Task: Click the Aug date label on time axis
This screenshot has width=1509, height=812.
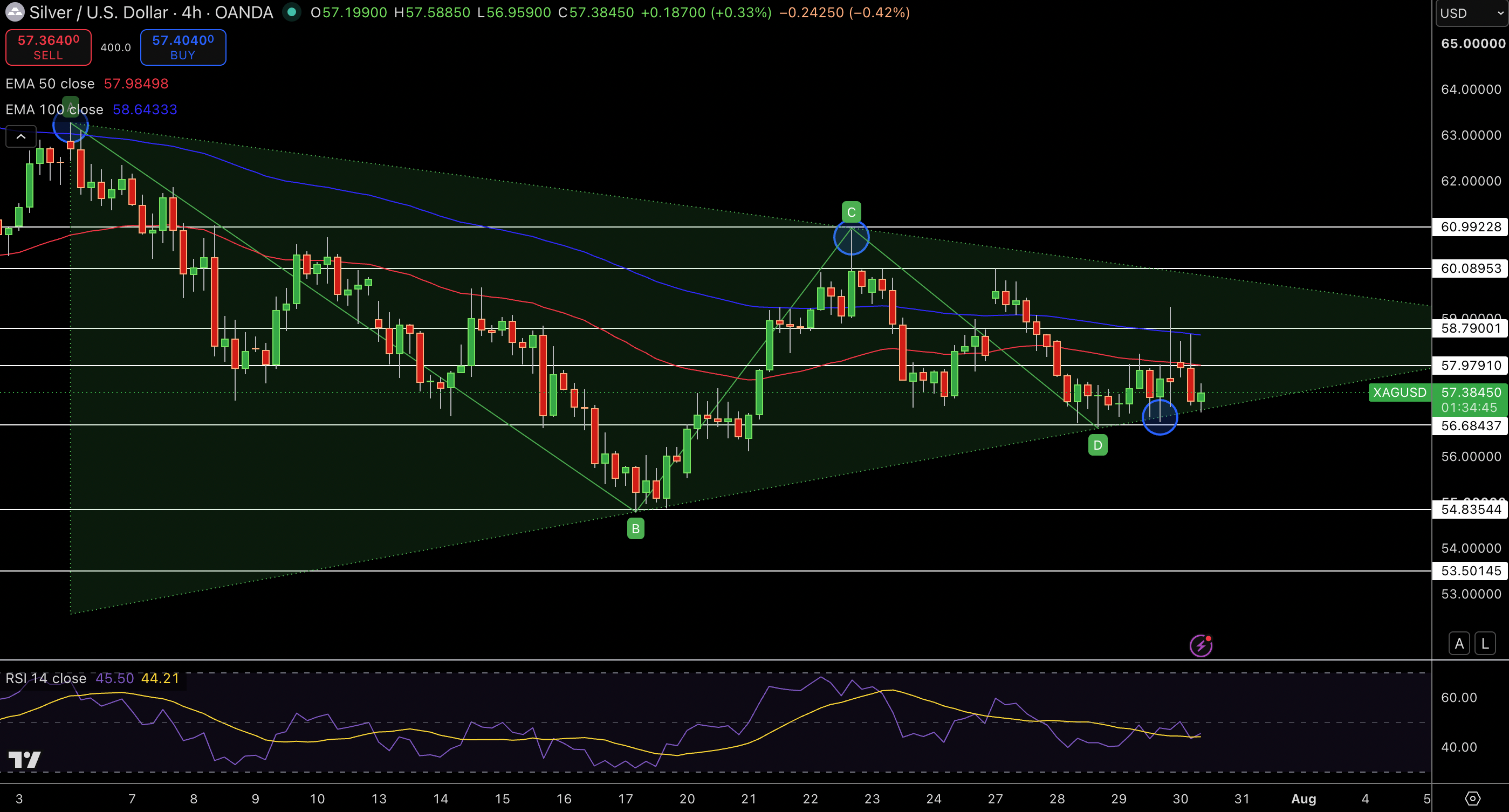Action: pos(1304,799)
